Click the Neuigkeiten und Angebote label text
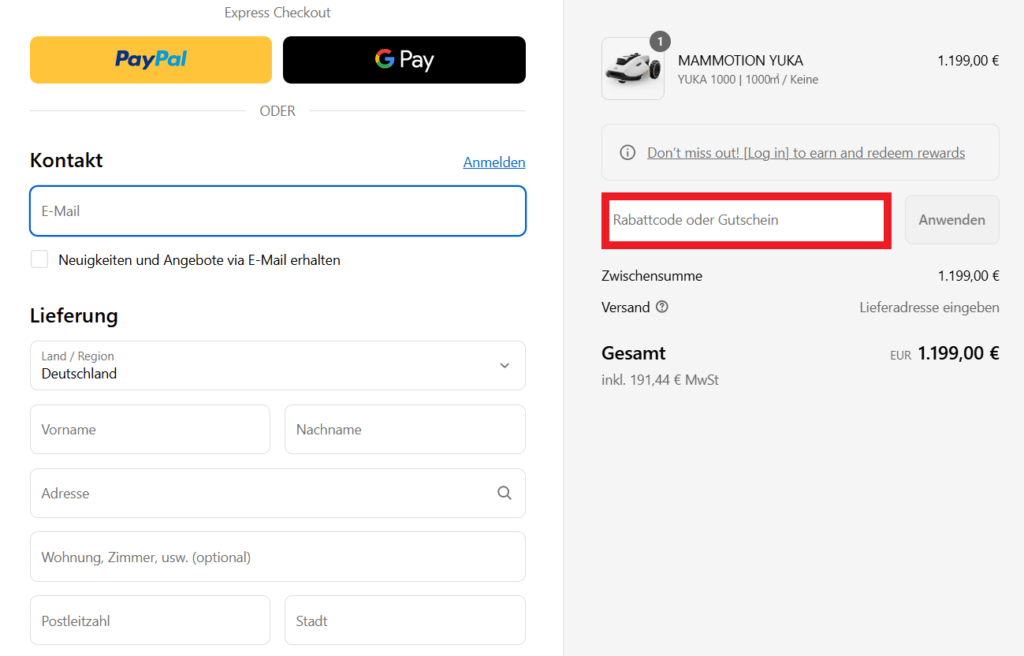1024x656 pixels. click(199, 260)
